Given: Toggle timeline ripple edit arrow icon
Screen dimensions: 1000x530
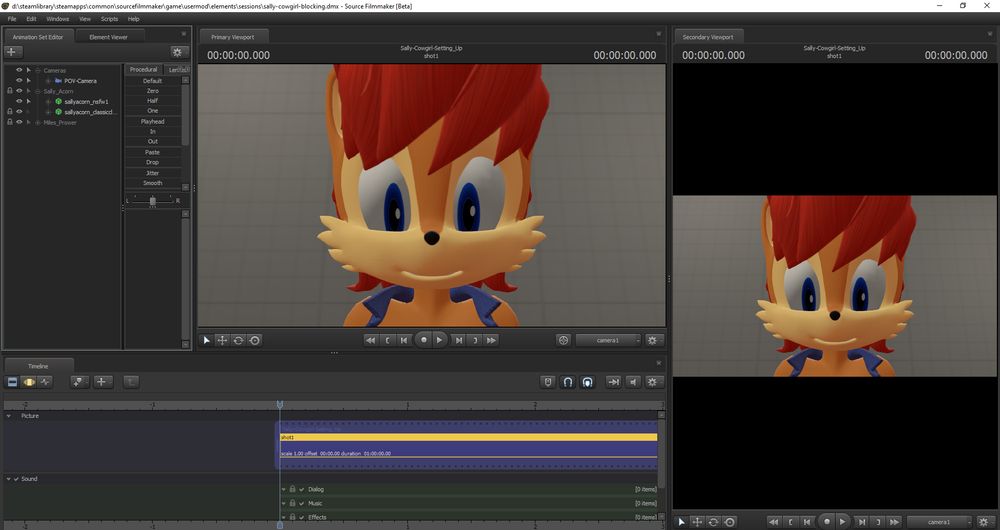Looking at the screenshot, I should coord(613,382).
